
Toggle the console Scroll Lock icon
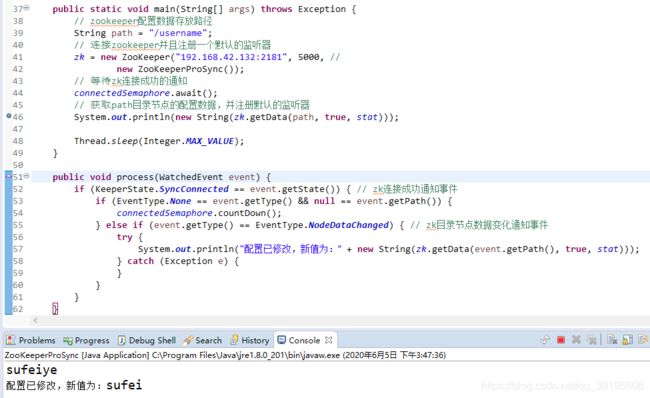(628, 340)
